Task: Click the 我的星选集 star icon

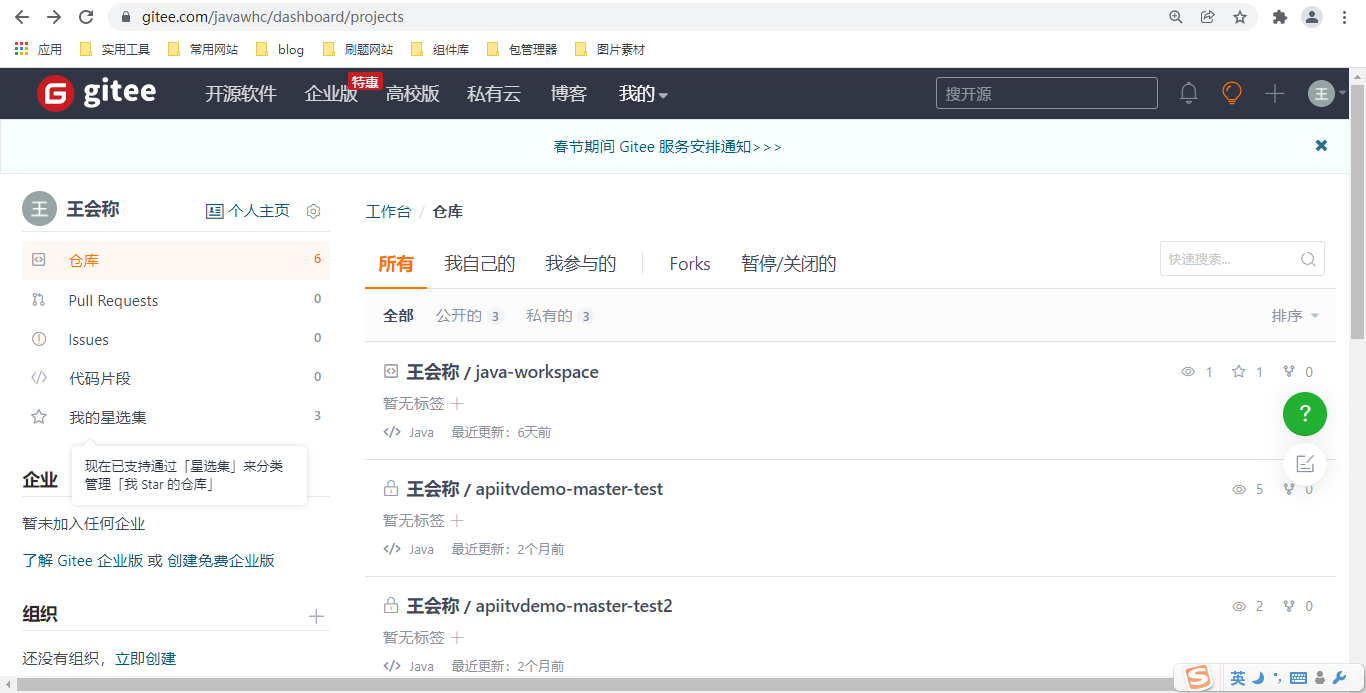Action: pyautogui.click(x=38, y=417)
